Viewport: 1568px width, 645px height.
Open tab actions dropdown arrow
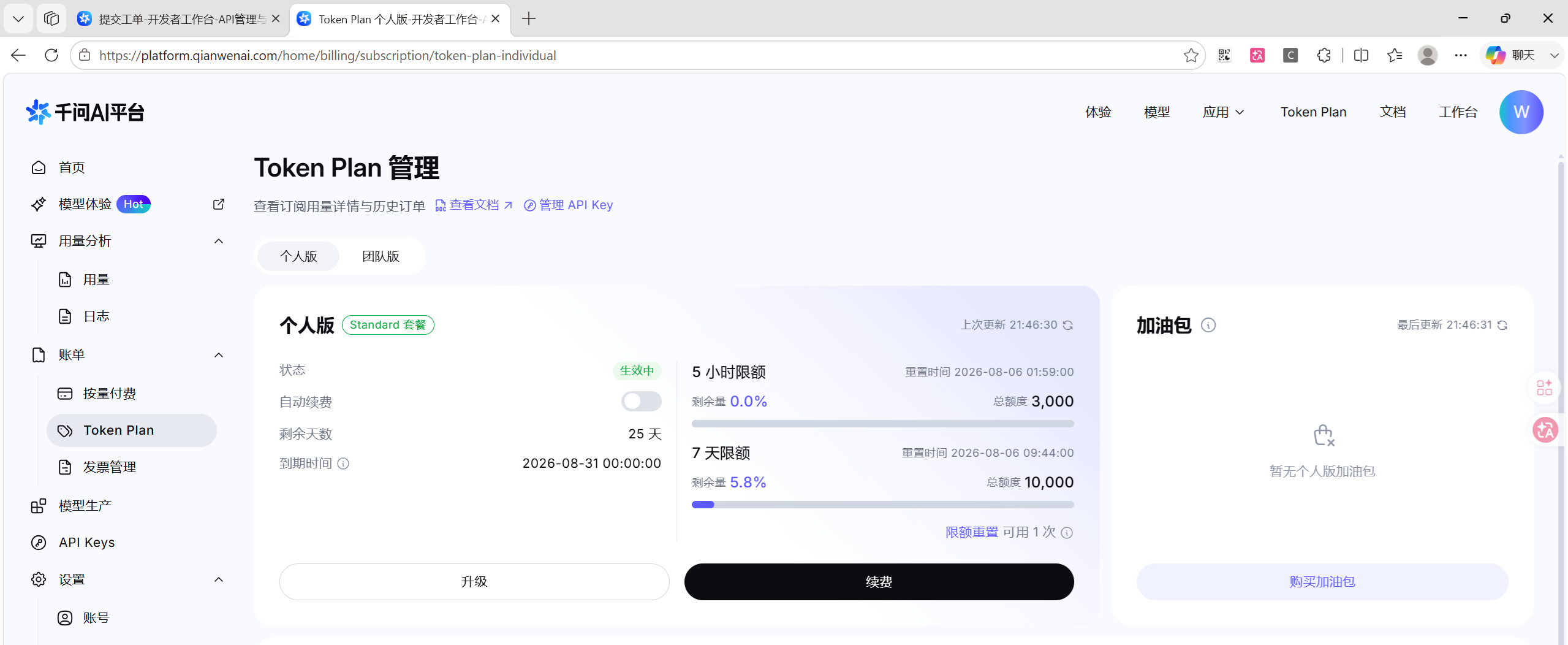point(18,19)
